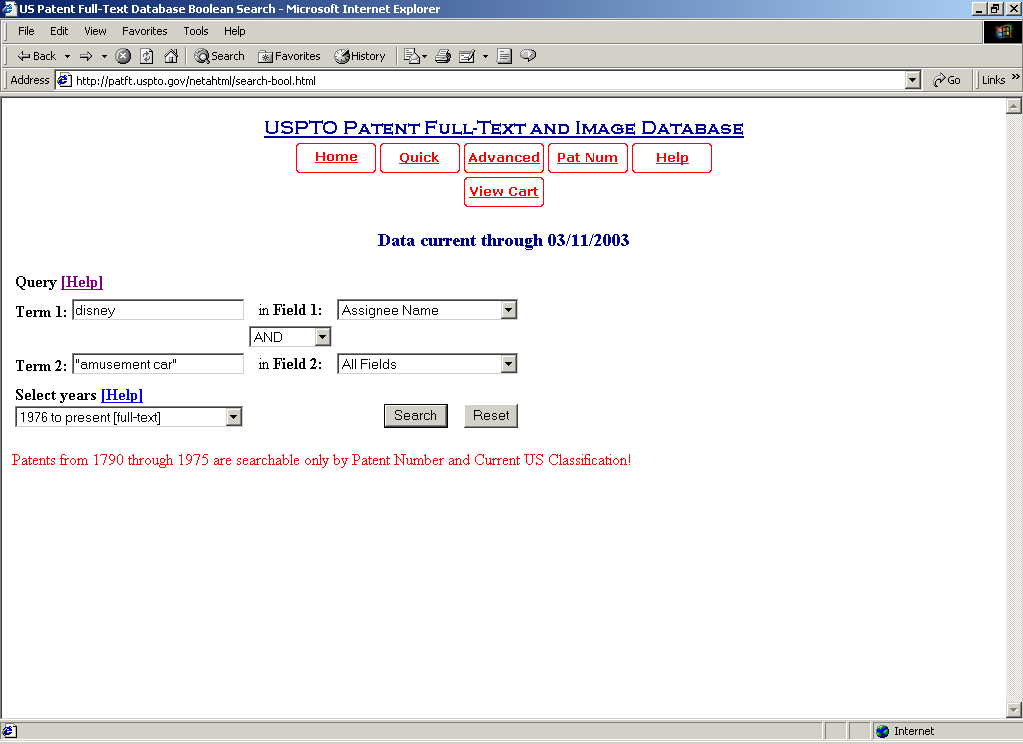Click the Internet Explorer title bar icon
Image resolution: width=1023 pixels, height=744 pixels.
pyautogui.click(x=8, y=8)
